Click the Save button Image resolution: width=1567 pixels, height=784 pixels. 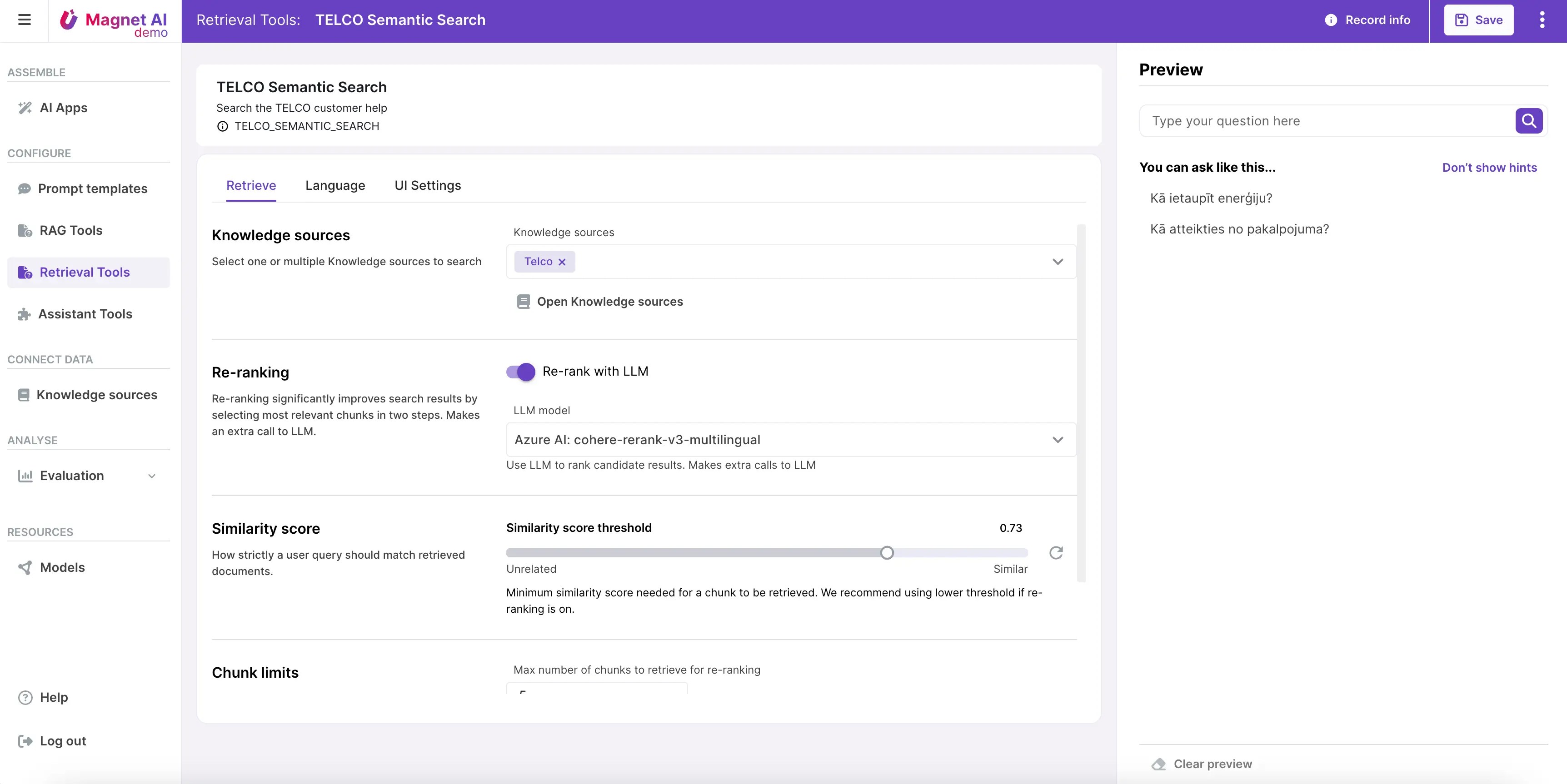click(1478, 20)
